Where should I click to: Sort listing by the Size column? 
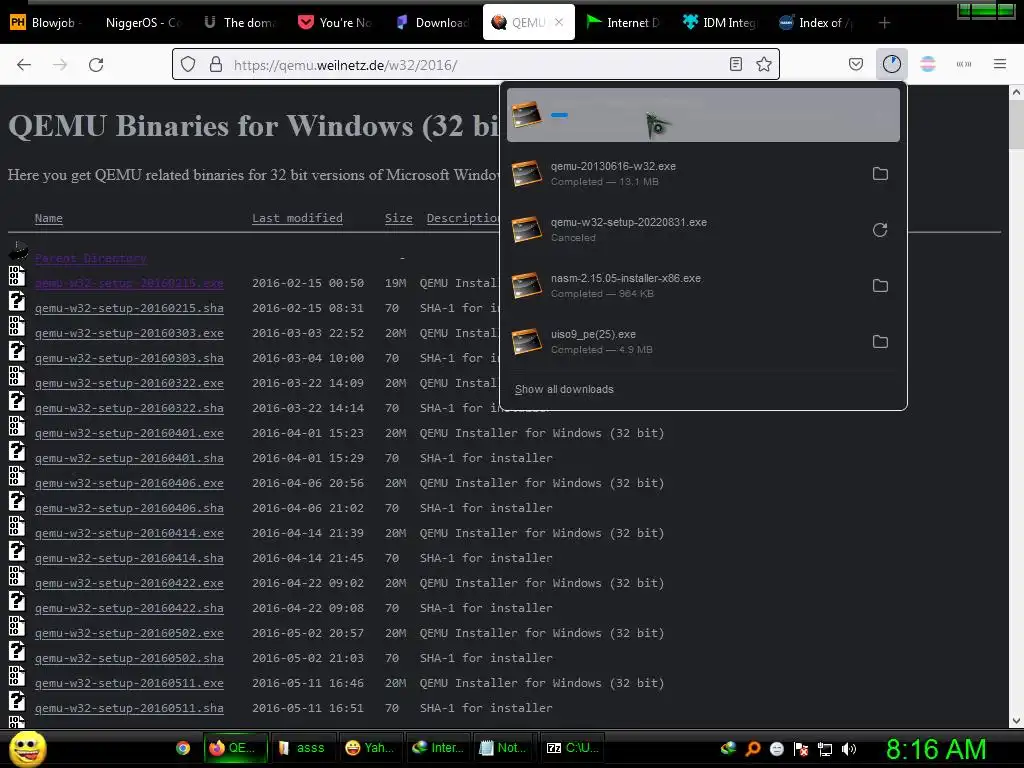[398, 218]
